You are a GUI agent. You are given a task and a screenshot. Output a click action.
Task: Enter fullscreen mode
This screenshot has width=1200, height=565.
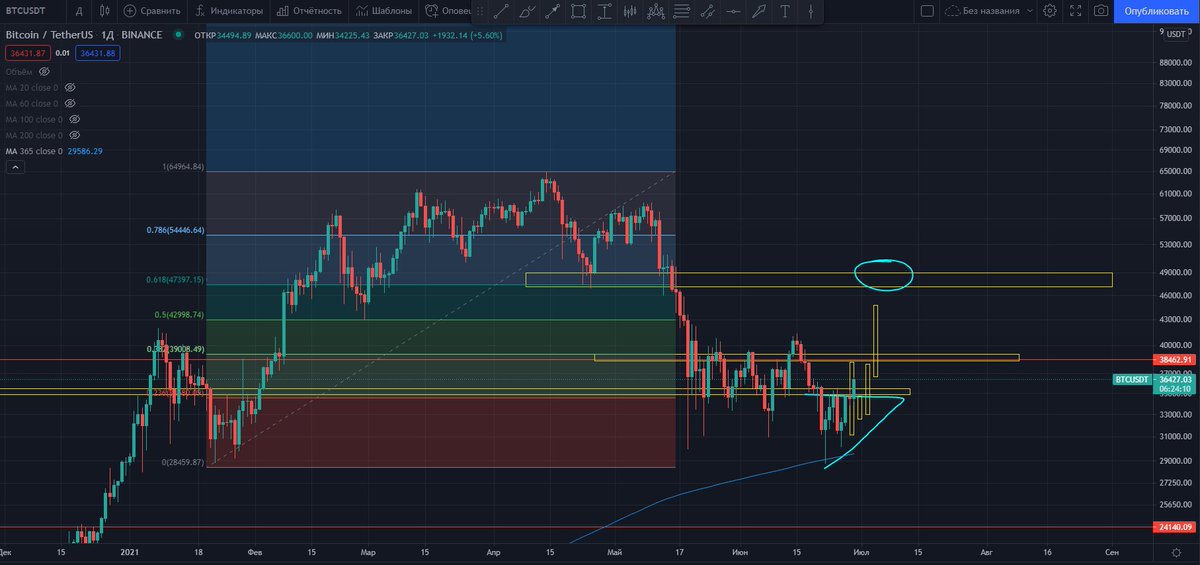(x=1075, y=11)
